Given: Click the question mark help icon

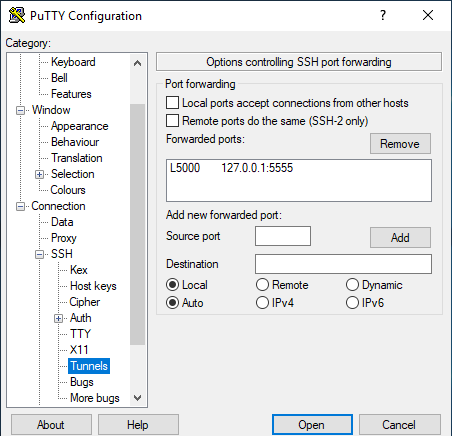Looking at the screenshot, I should (383, 15).
